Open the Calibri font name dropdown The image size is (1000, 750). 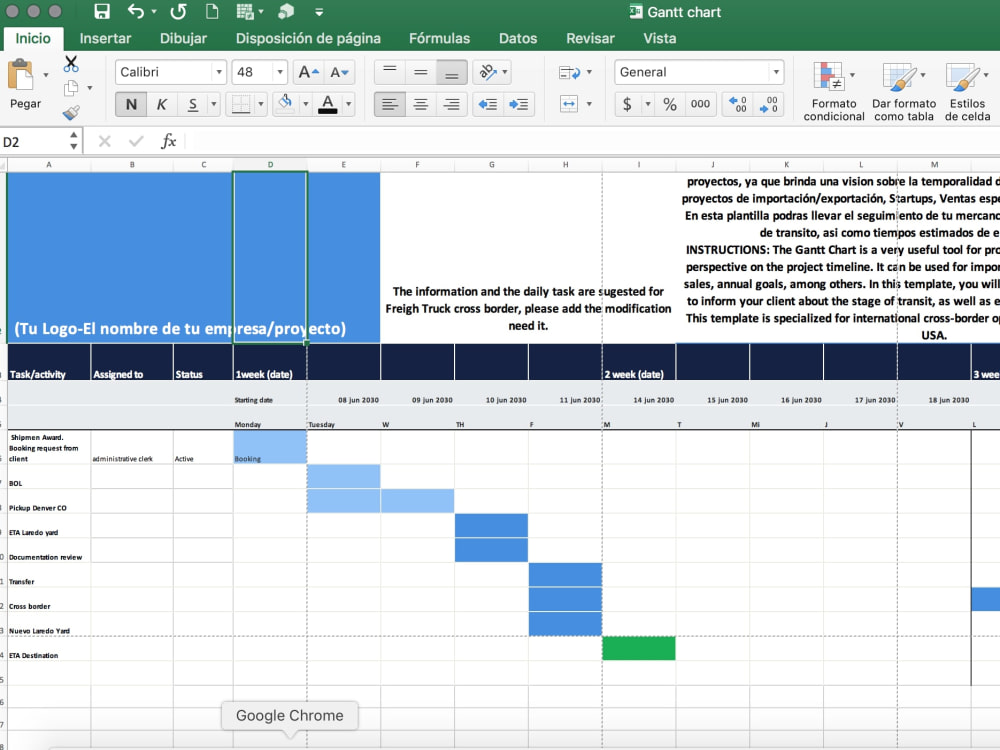click(219, 72)
